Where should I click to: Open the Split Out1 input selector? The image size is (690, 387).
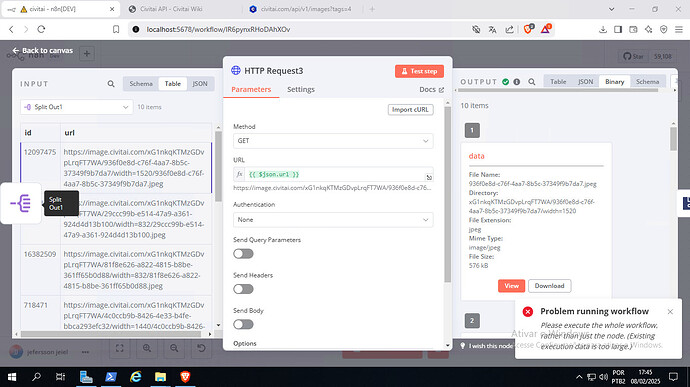pos(77,107)
